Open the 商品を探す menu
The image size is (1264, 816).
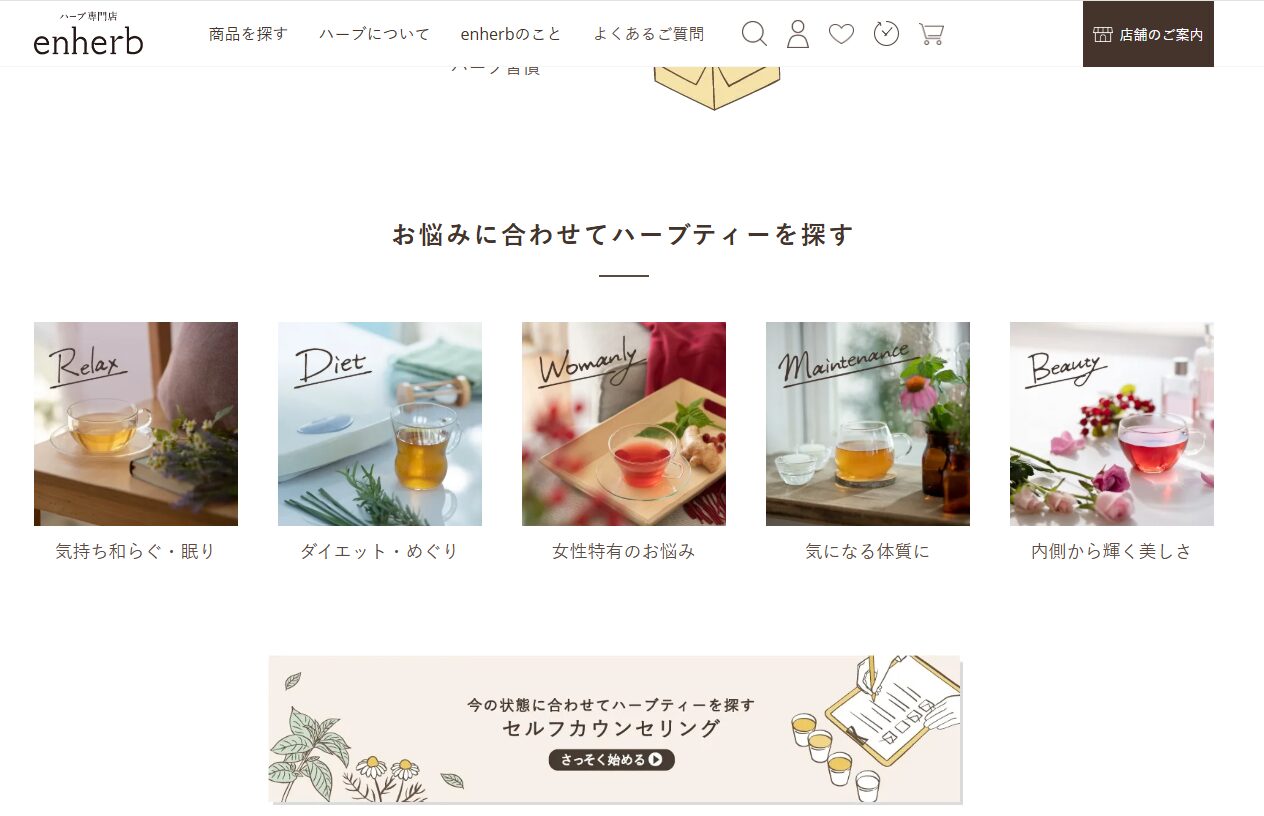coord(248,34)
